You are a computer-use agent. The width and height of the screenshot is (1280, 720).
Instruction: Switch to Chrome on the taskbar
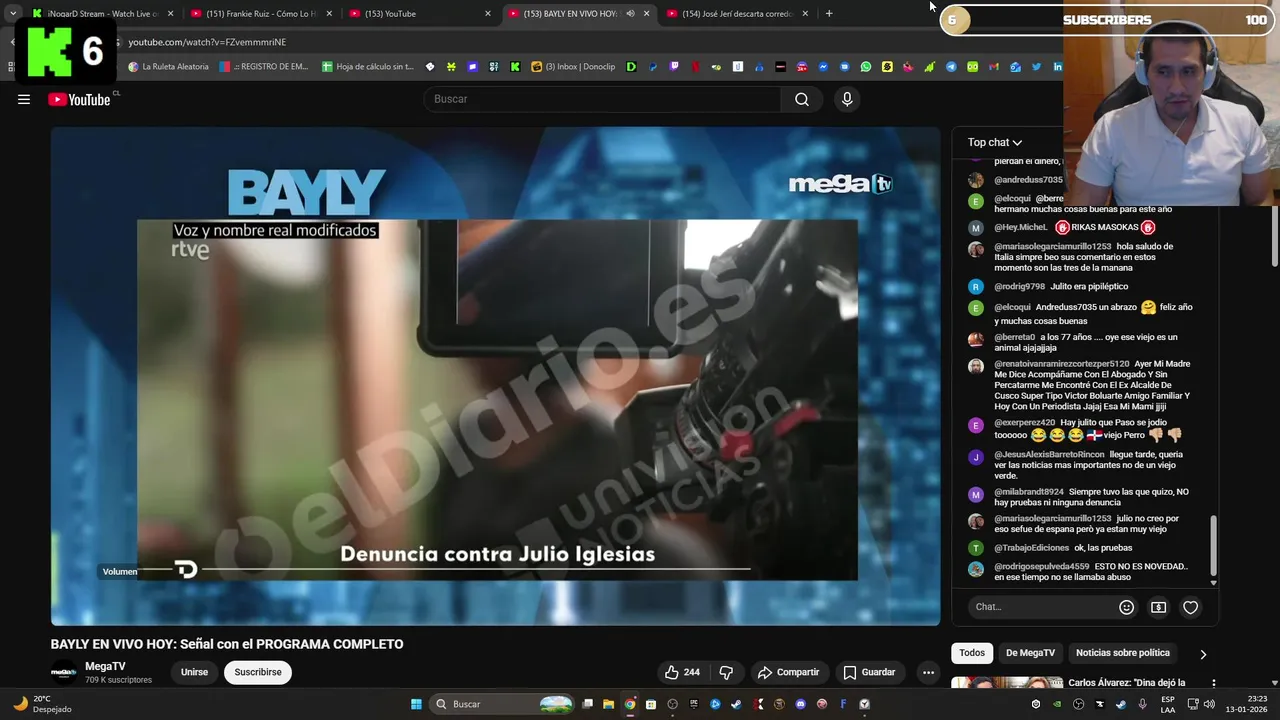629,704
